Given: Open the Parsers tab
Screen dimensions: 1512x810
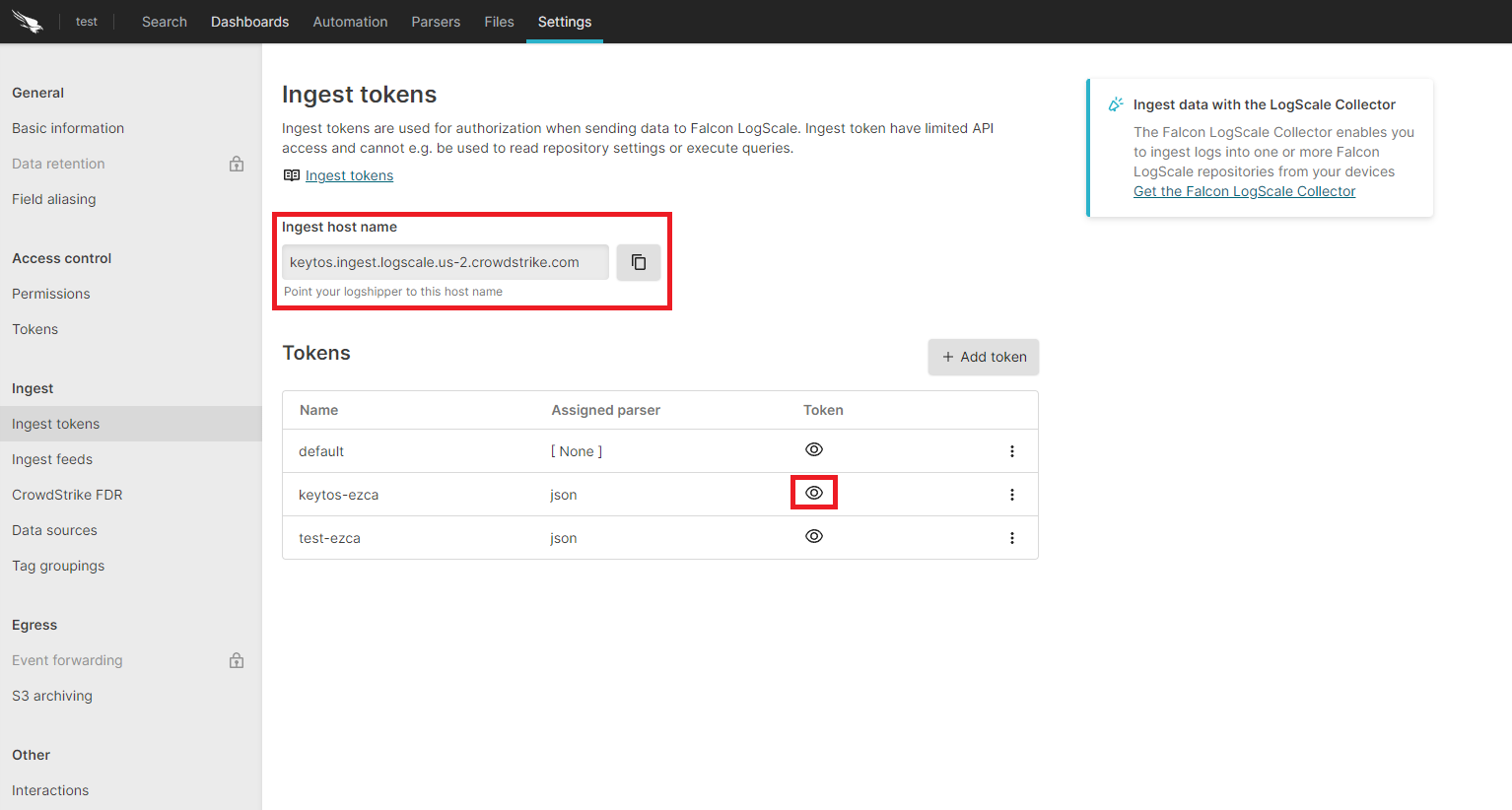Looking at the screenshot, I should pos(436,22).
